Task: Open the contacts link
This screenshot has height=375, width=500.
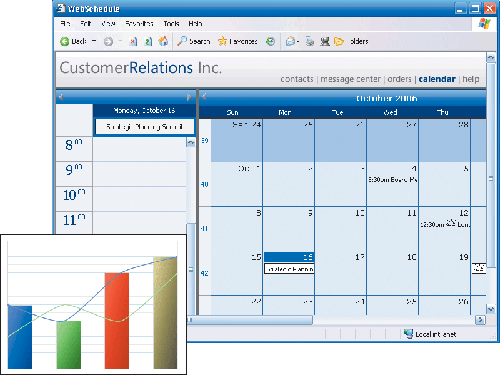Action: coord(297,79)
